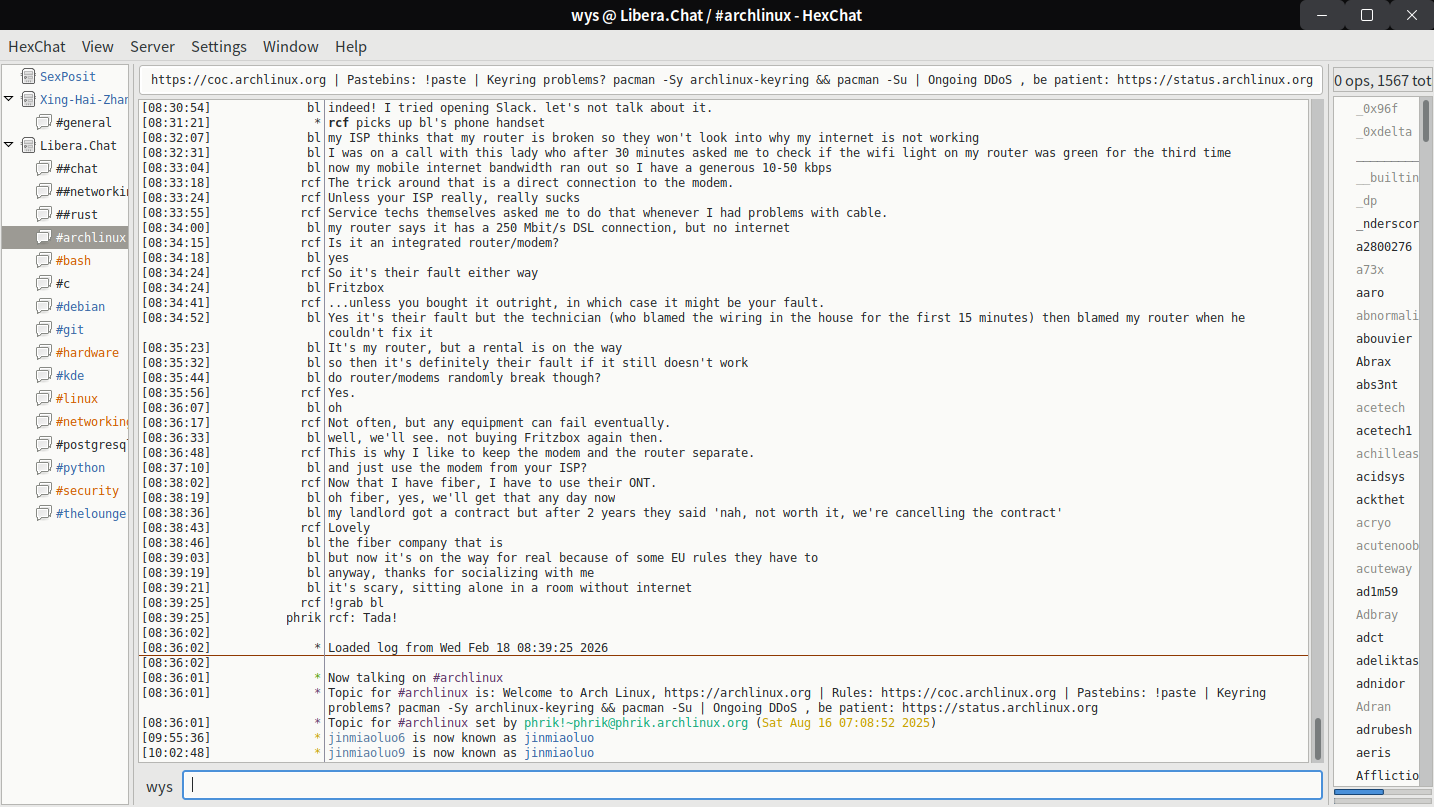Focus the message input box
The width and height of the screenshot is (1434, 807).
(750, 786)
